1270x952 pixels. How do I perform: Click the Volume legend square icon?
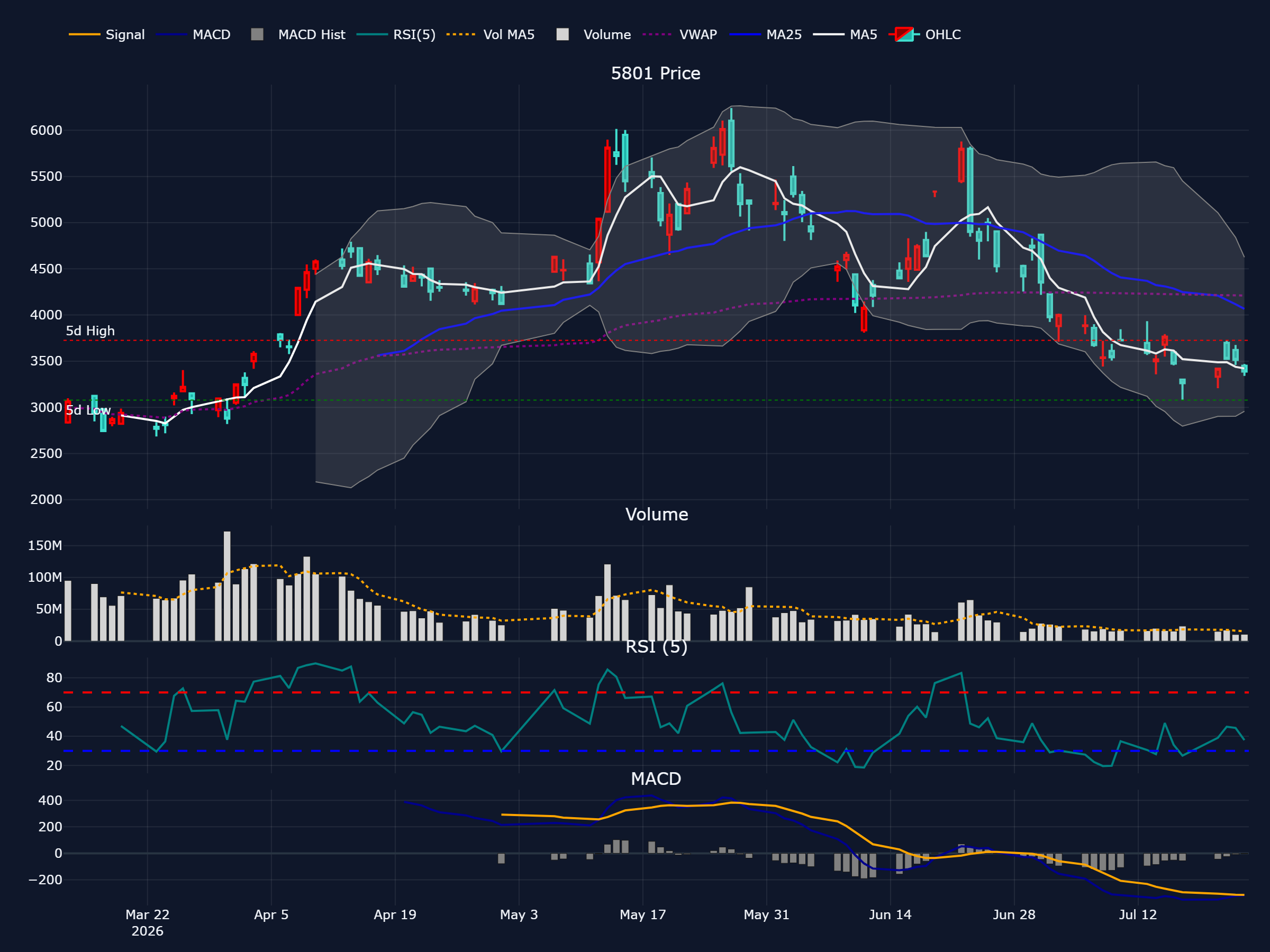point(563,34)
